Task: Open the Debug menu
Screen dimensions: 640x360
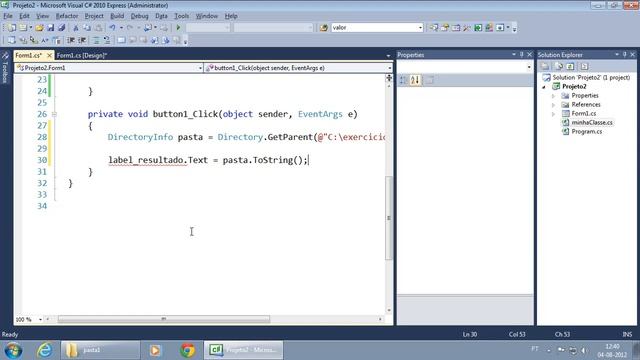Action: click(139, 16)
